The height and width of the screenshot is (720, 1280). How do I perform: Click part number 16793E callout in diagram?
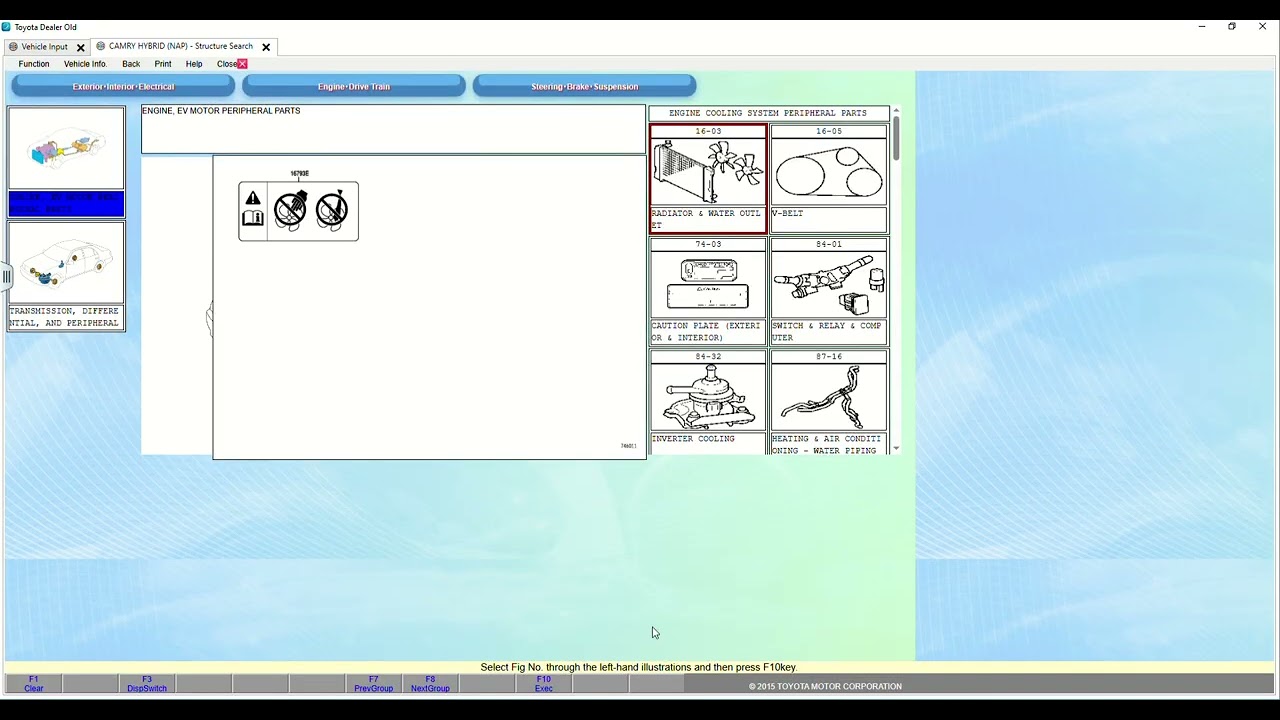click(300, 174)
